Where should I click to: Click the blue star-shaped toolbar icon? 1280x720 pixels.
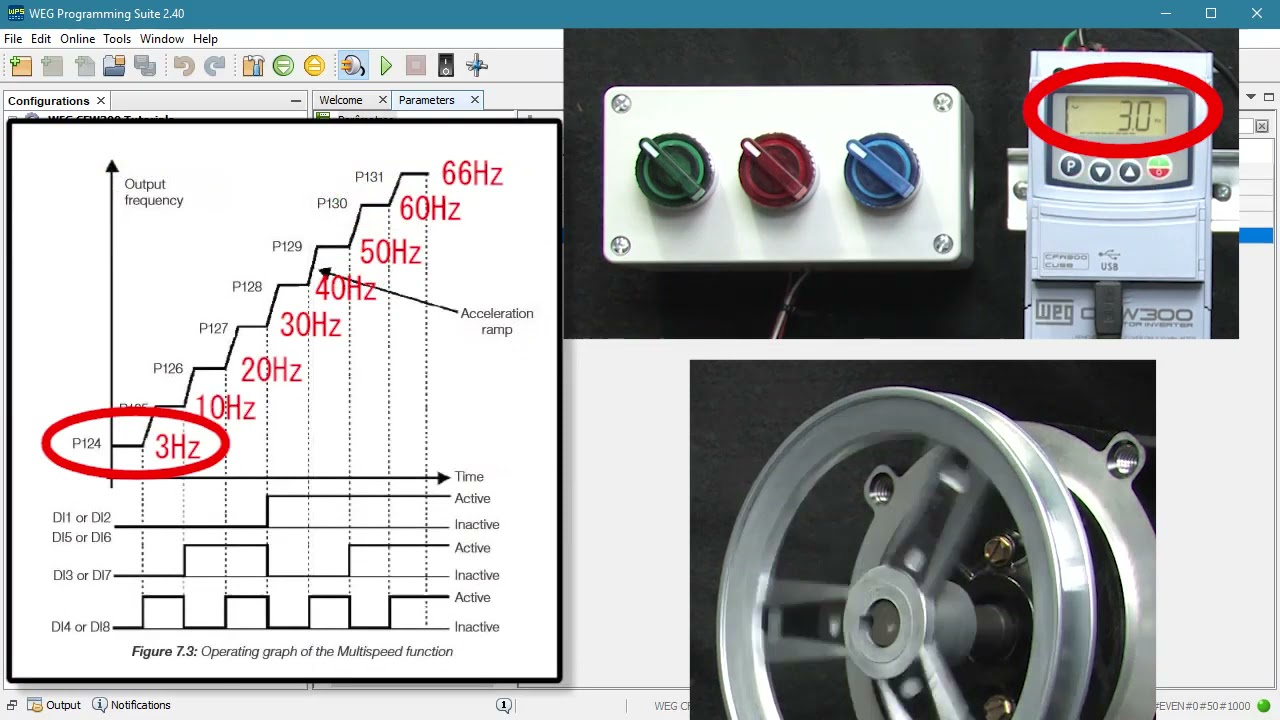point(477,66)
